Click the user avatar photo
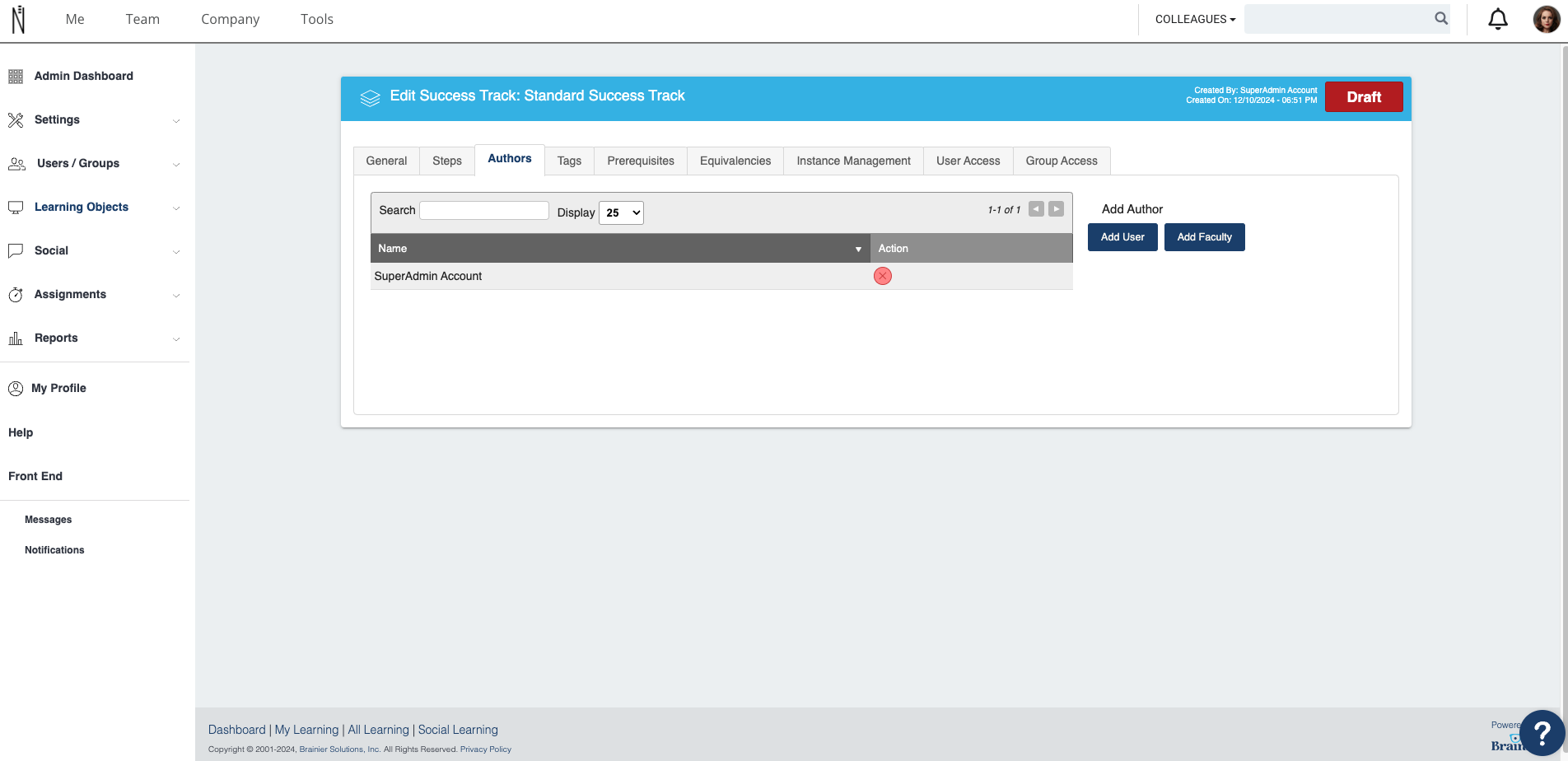 (1546, 19)
